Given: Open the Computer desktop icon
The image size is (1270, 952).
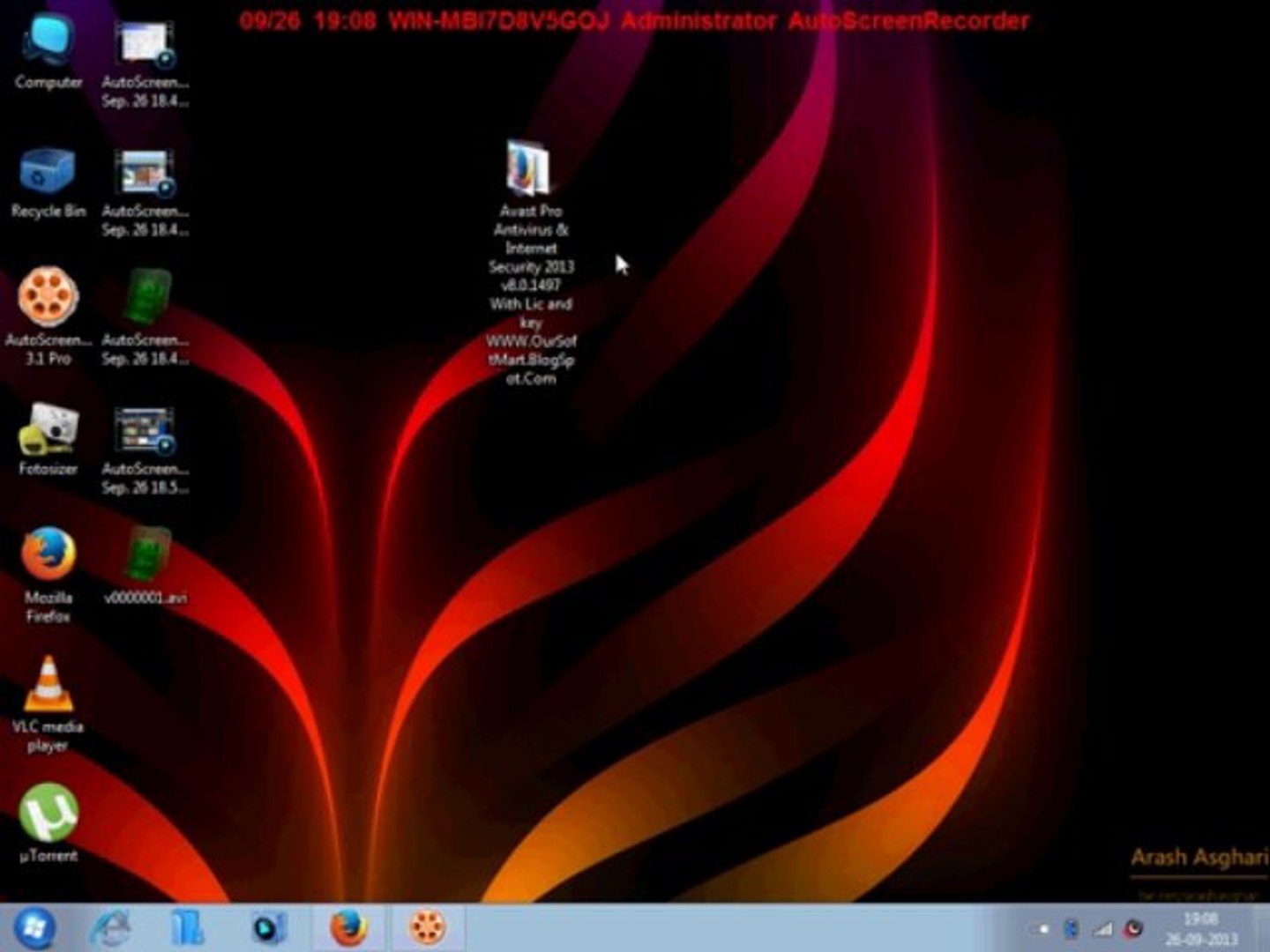Looking at the screenshot, I should (x=48, y=44).
